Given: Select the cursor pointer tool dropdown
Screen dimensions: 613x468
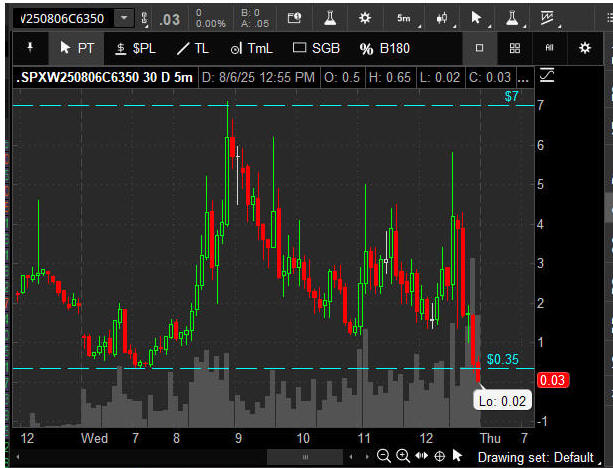Looking at the screenshot, I should [x=480, y=18].
